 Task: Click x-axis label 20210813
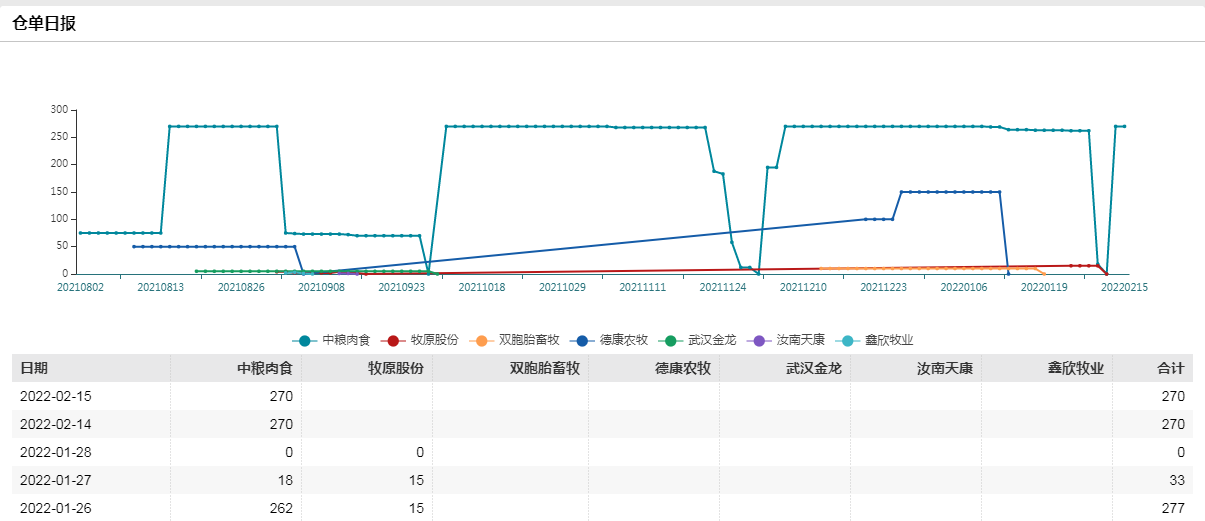coord(161,287)
